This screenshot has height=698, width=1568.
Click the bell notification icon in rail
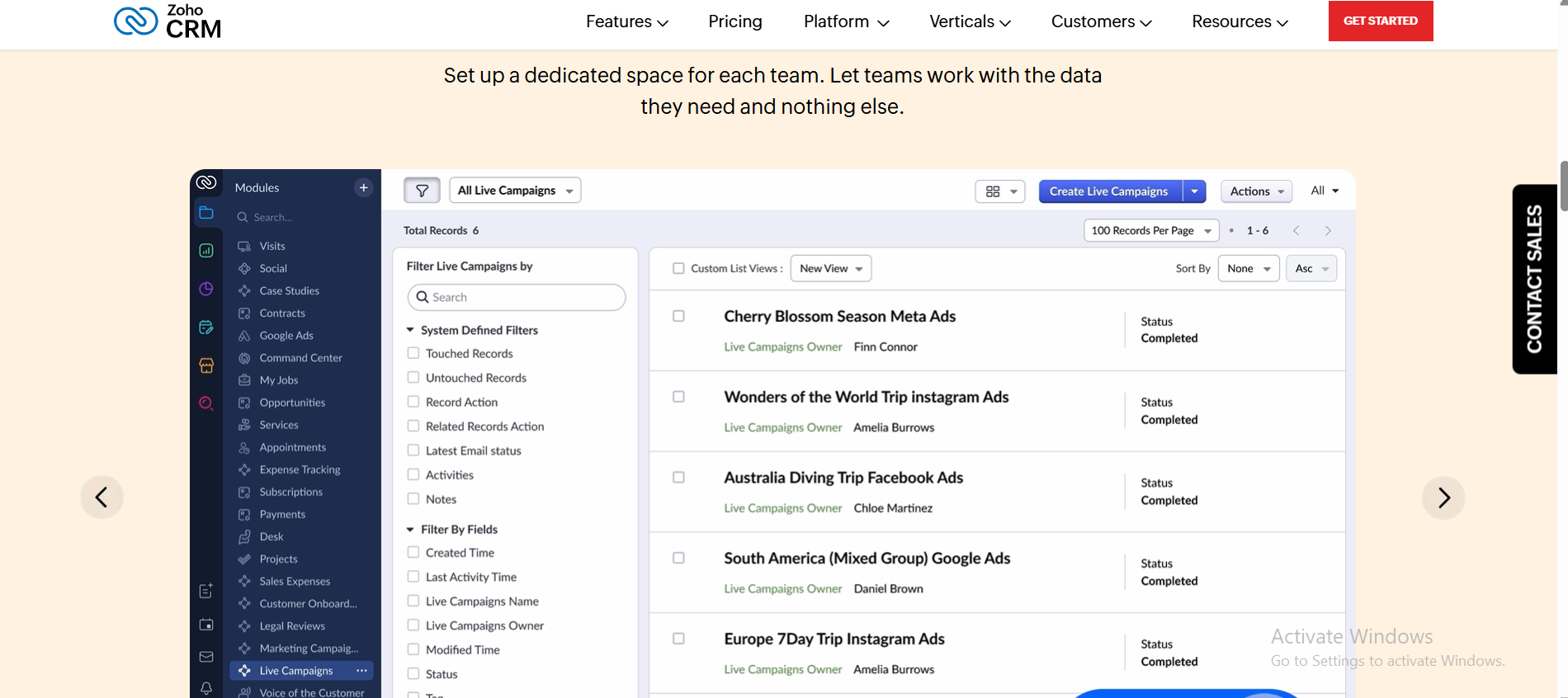[206, 687]
